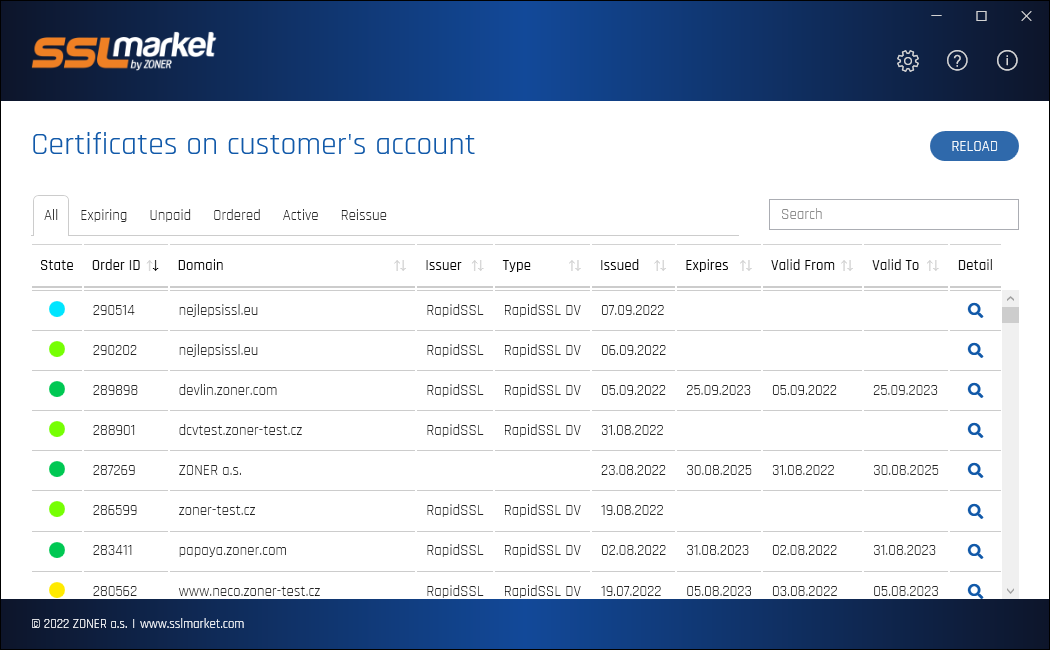Click the 25.09.2023 Valid To cell
The height and width of the screenshot is (650, 1050).
pos(905,390)
